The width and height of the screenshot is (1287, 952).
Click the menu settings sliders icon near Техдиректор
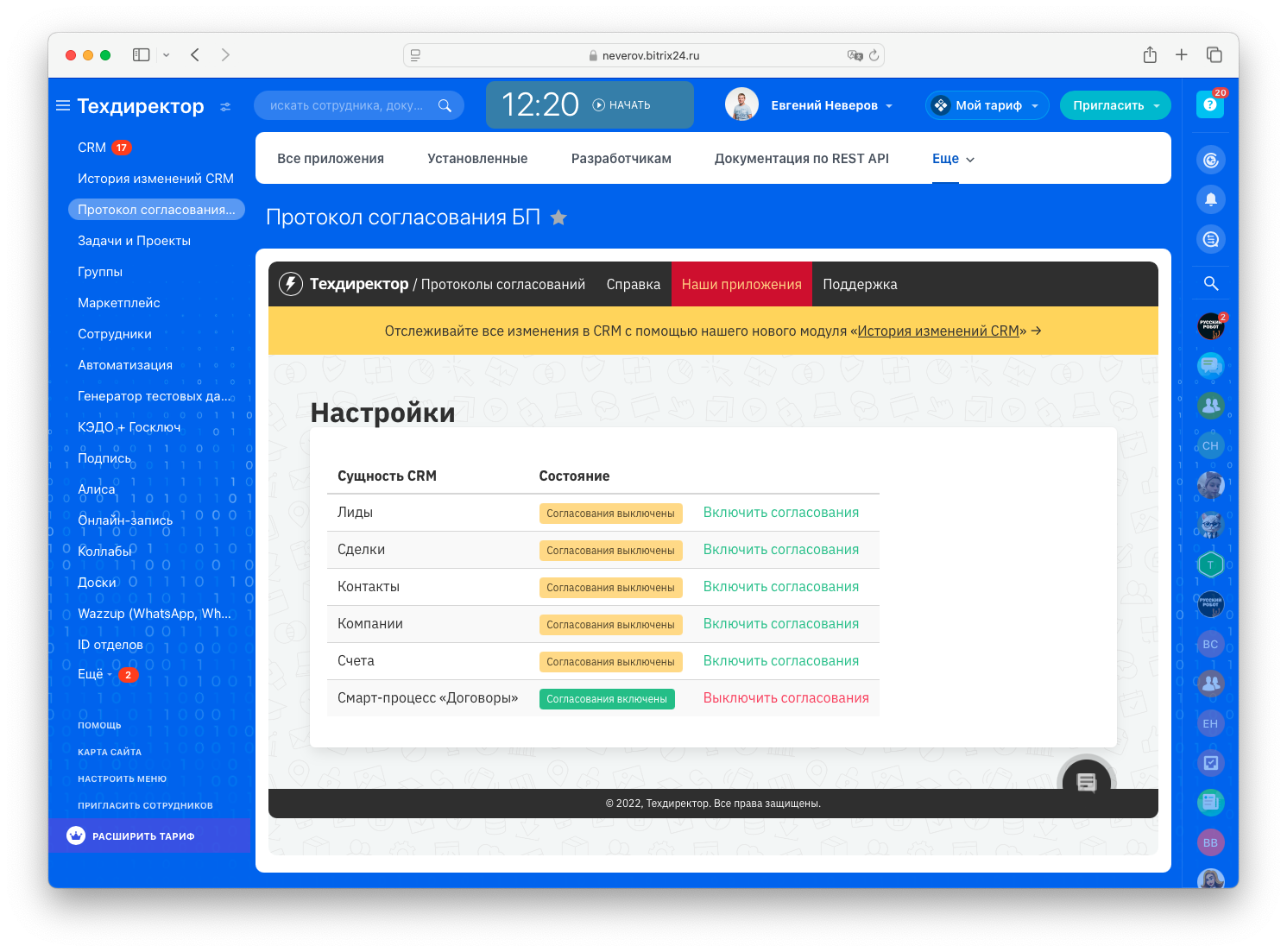click(225, 106)
